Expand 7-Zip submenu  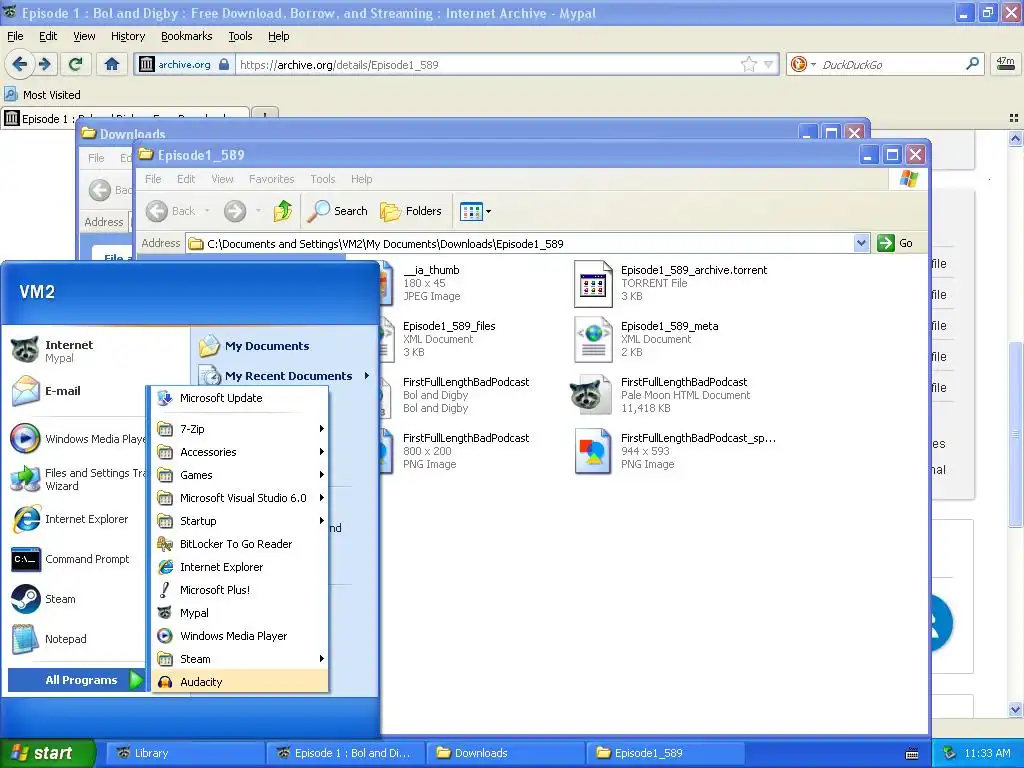tap(240, 428)
